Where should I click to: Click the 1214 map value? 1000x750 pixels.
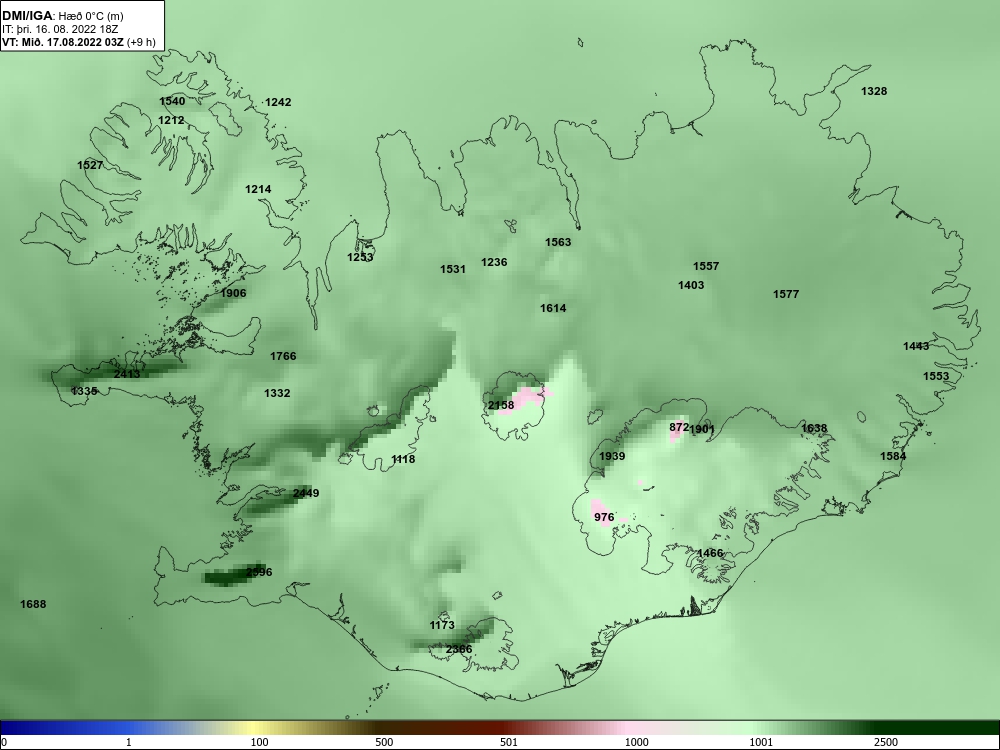[x=258, y=189]
